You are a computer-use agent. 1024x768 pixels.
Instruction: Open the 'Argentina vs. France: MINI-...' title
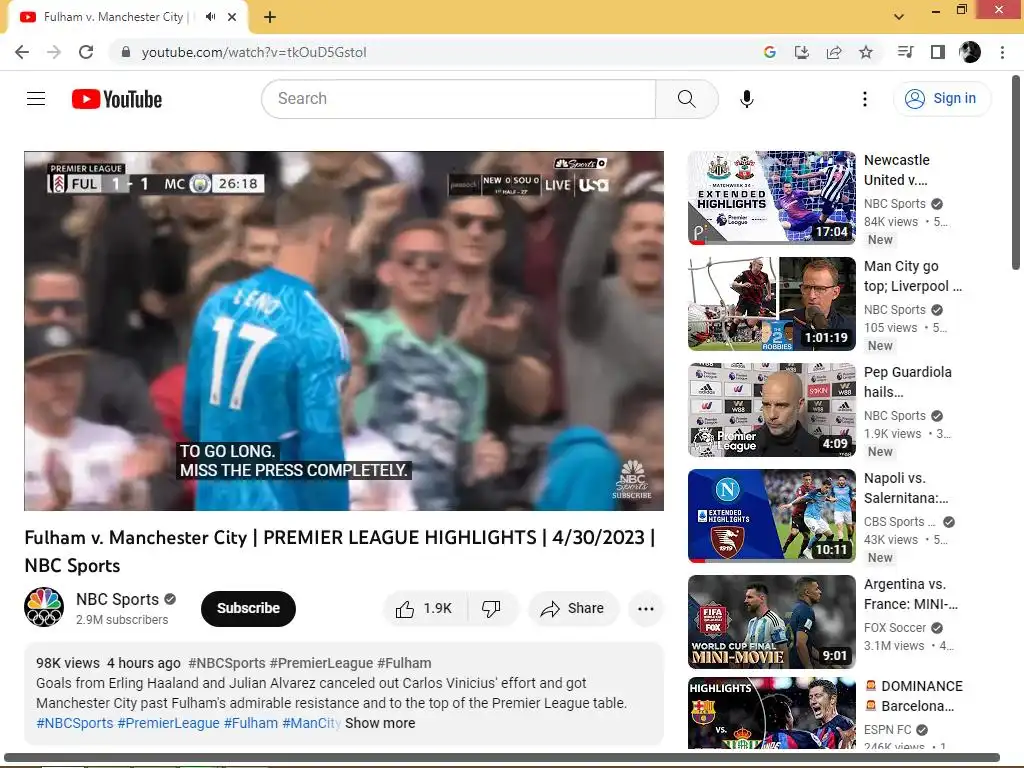[911, 594]
